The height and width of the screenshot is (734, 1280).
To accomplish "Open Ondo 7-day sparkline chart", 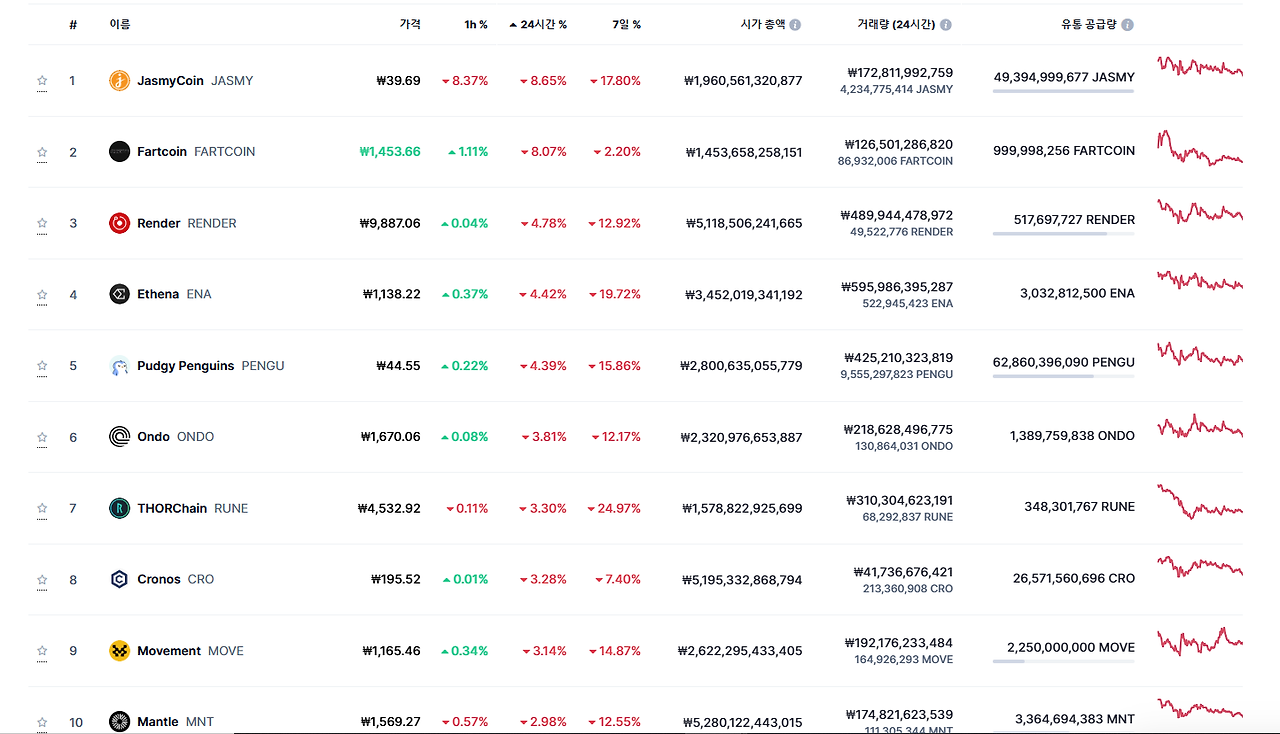I will 1200,426.
